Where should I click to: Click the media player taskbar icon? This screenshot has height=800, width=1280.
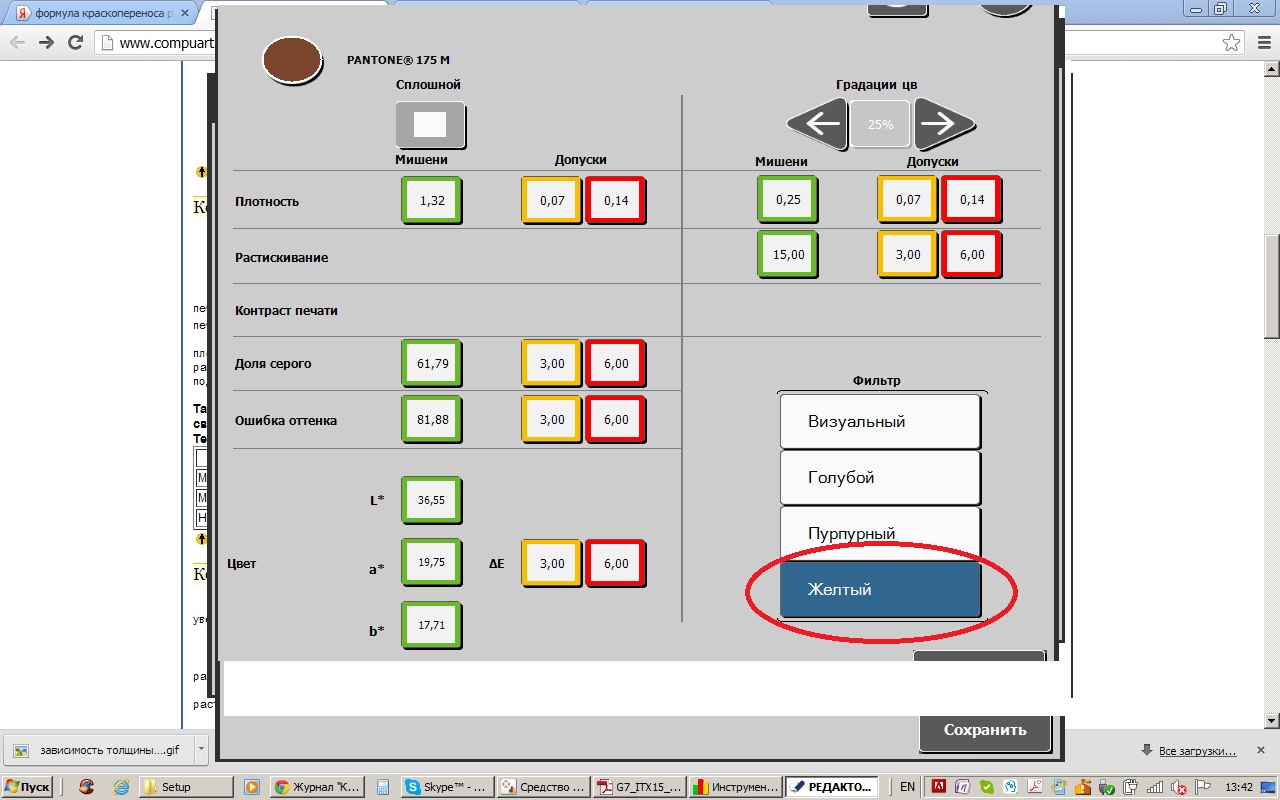[251, 787]
